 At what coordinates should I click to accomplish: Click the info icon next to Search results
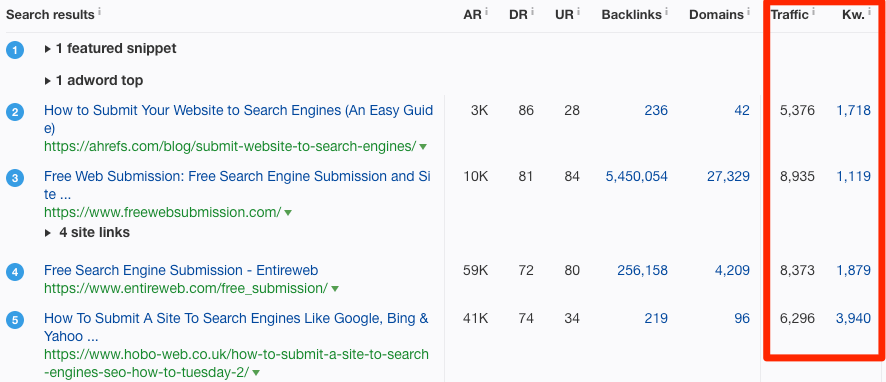click(99, 11)
